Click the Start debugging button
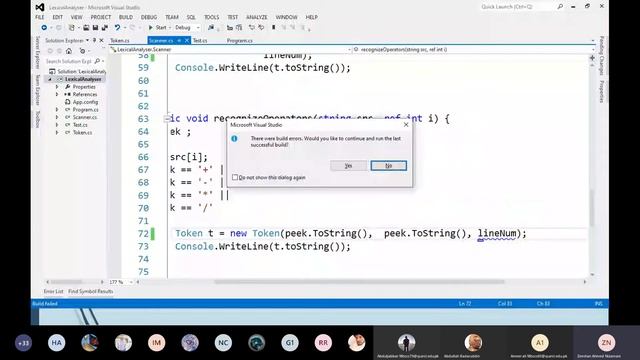Image resolution: width=640 pixels, height=360 pixels. 158,27
